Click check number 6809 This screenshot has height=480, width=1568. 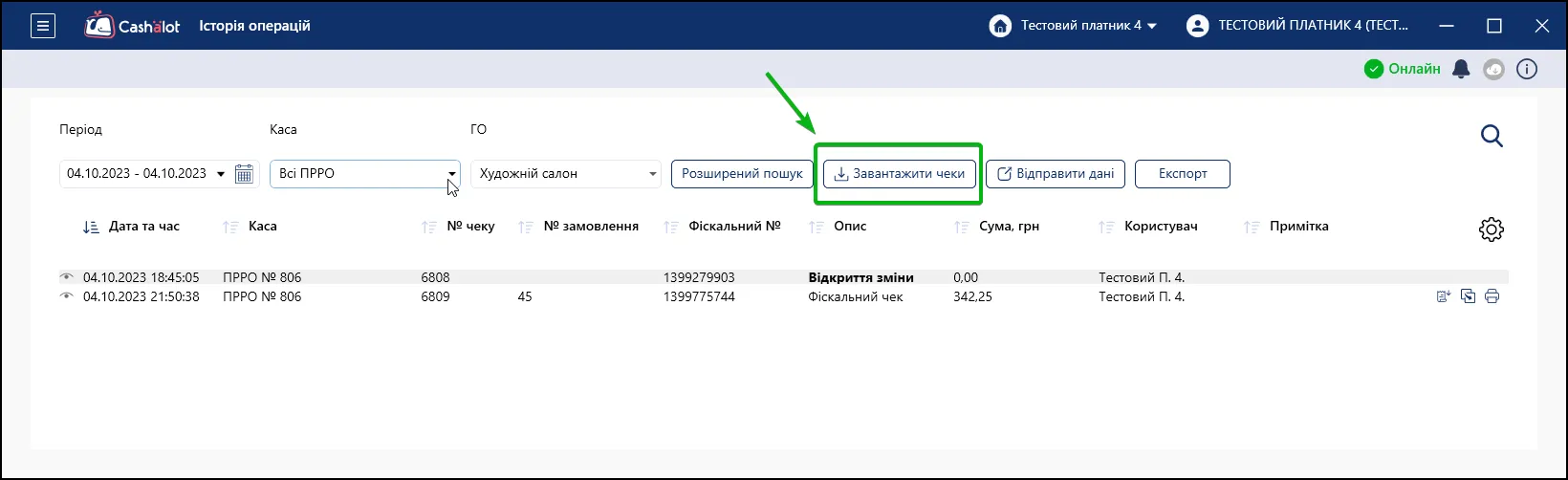click(x=435, y=296)
